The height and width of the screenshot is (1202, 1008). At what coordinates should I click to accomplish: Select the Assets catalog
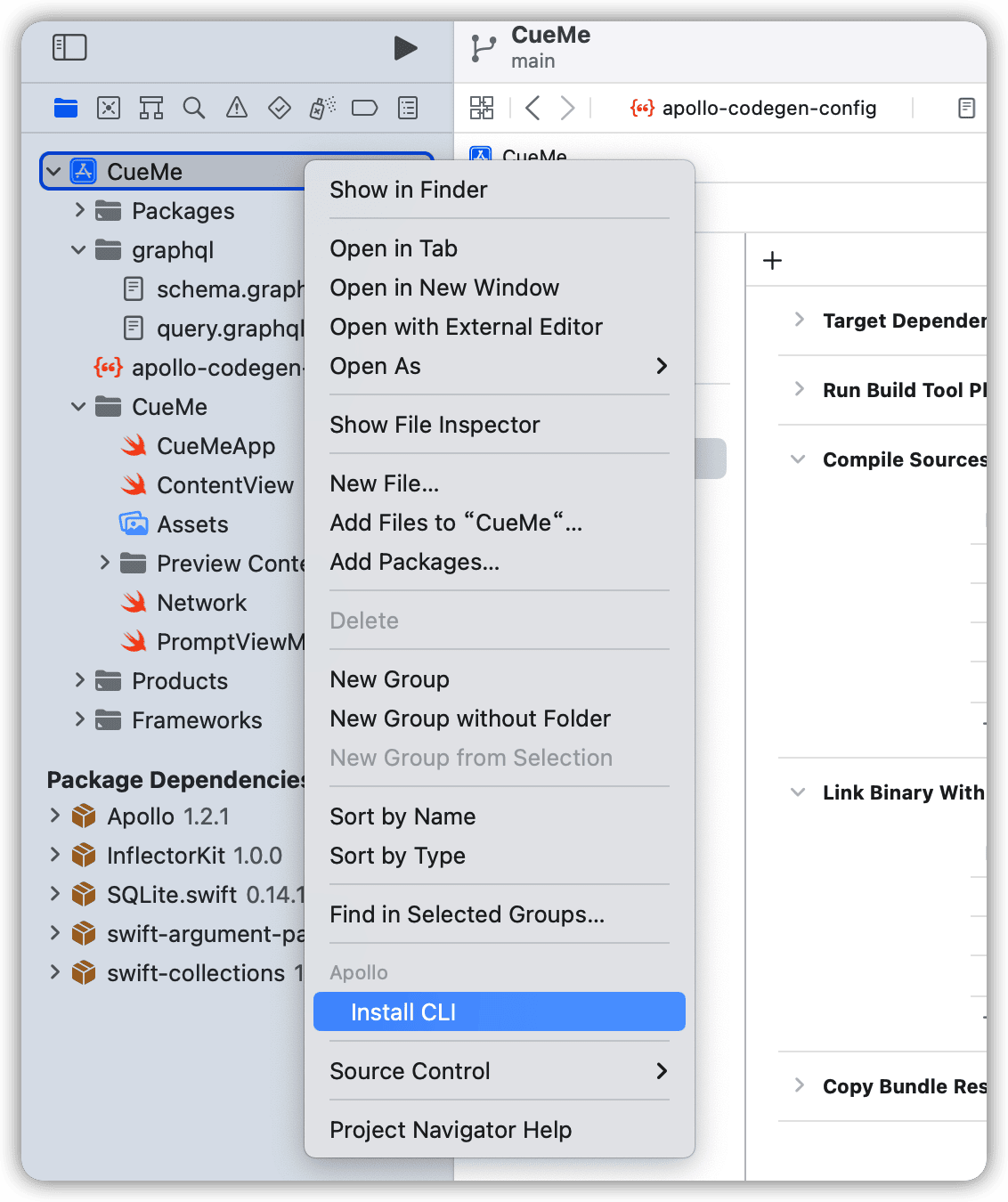pos(175,524)
